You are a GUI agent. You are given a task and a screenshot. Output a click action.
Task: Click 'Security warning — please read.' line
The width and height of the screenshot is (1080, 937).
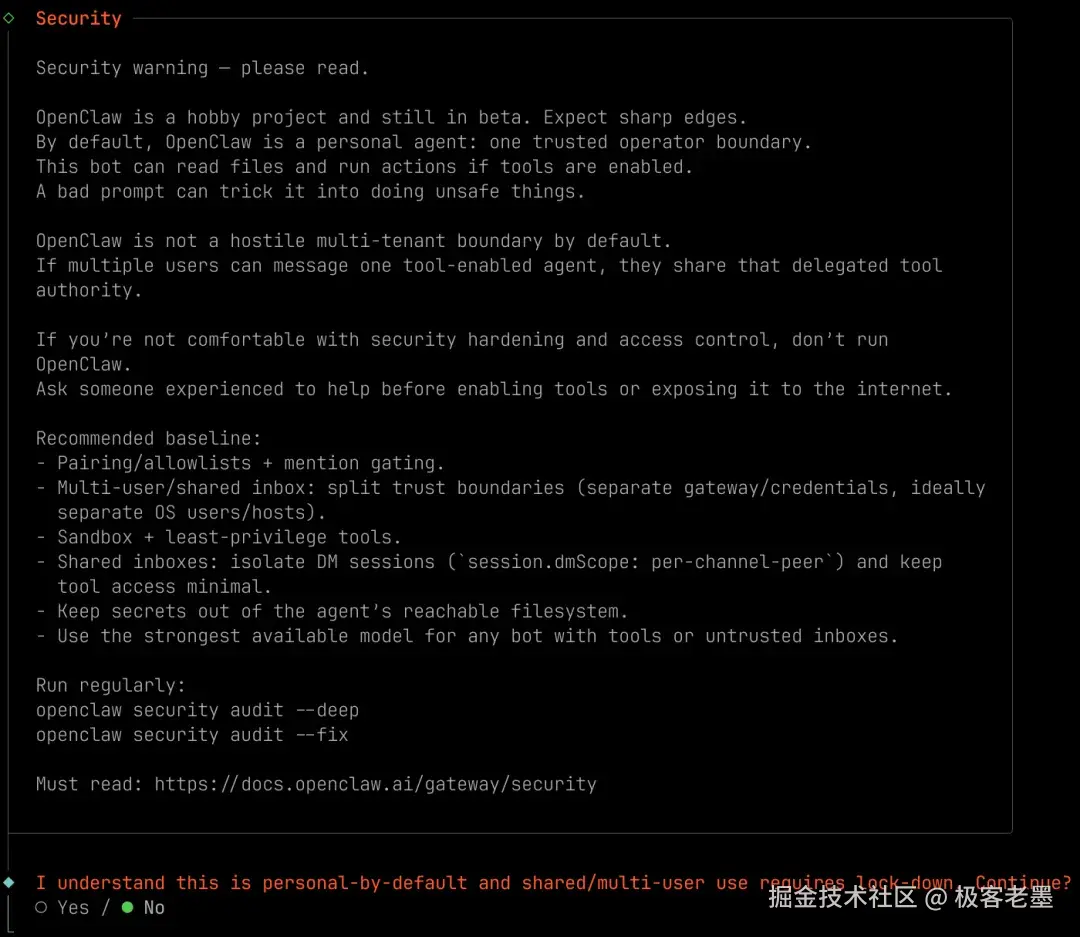tap(202, 68)
